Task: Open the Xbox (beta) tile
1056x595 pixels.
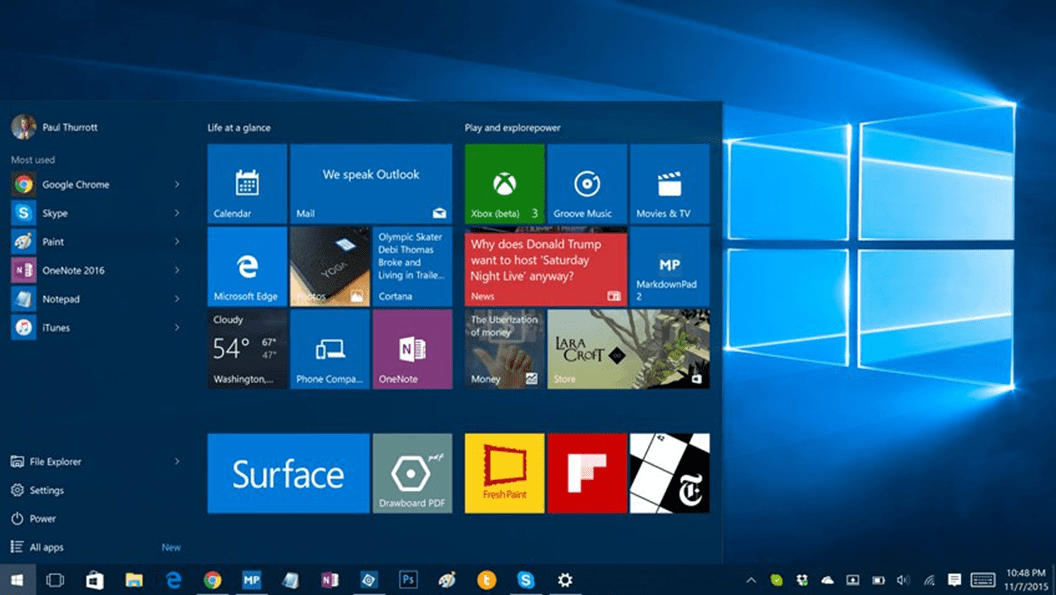Action: [x=505, y=183]
